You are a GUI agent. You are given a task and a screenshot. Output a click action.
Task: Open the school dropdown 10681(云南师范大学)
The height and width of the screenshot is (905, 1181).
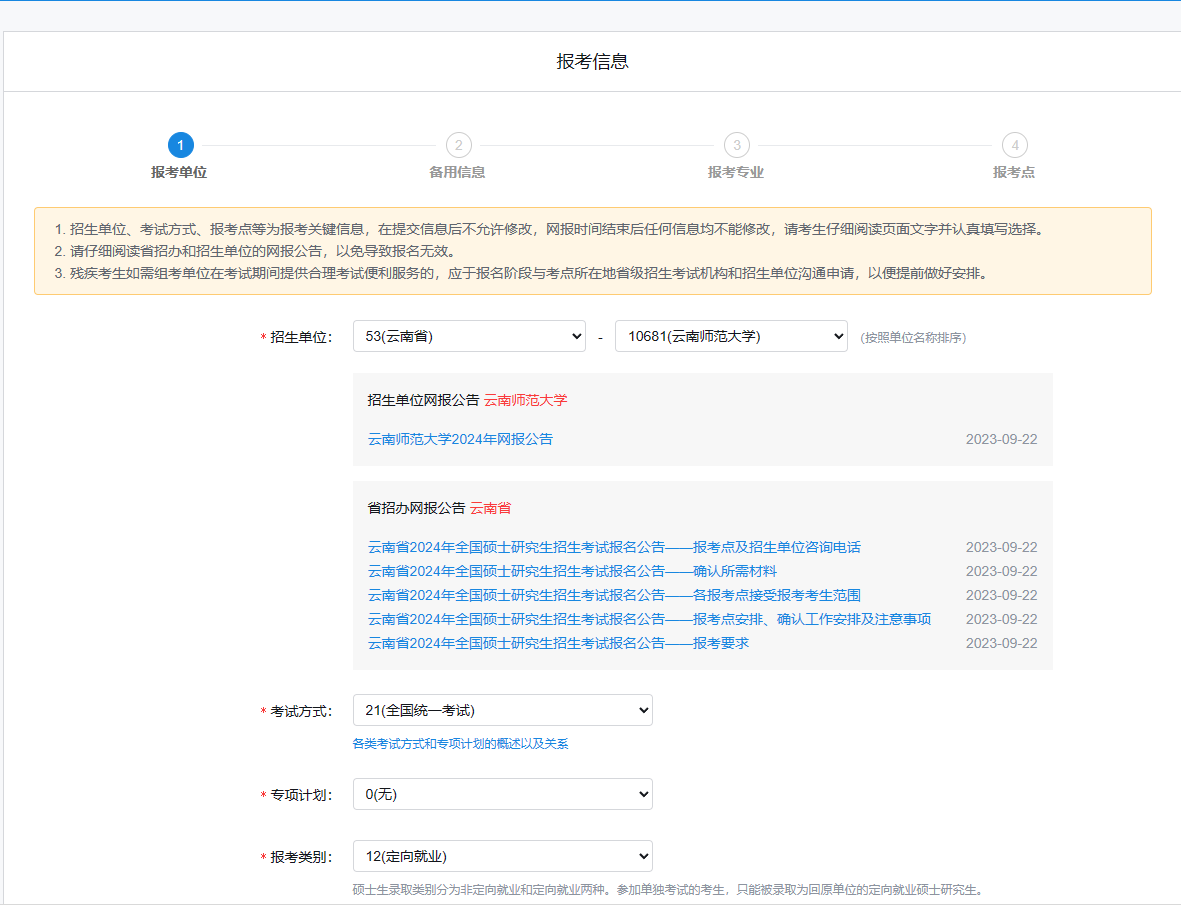pyautogui.click(x=731, y=336)
